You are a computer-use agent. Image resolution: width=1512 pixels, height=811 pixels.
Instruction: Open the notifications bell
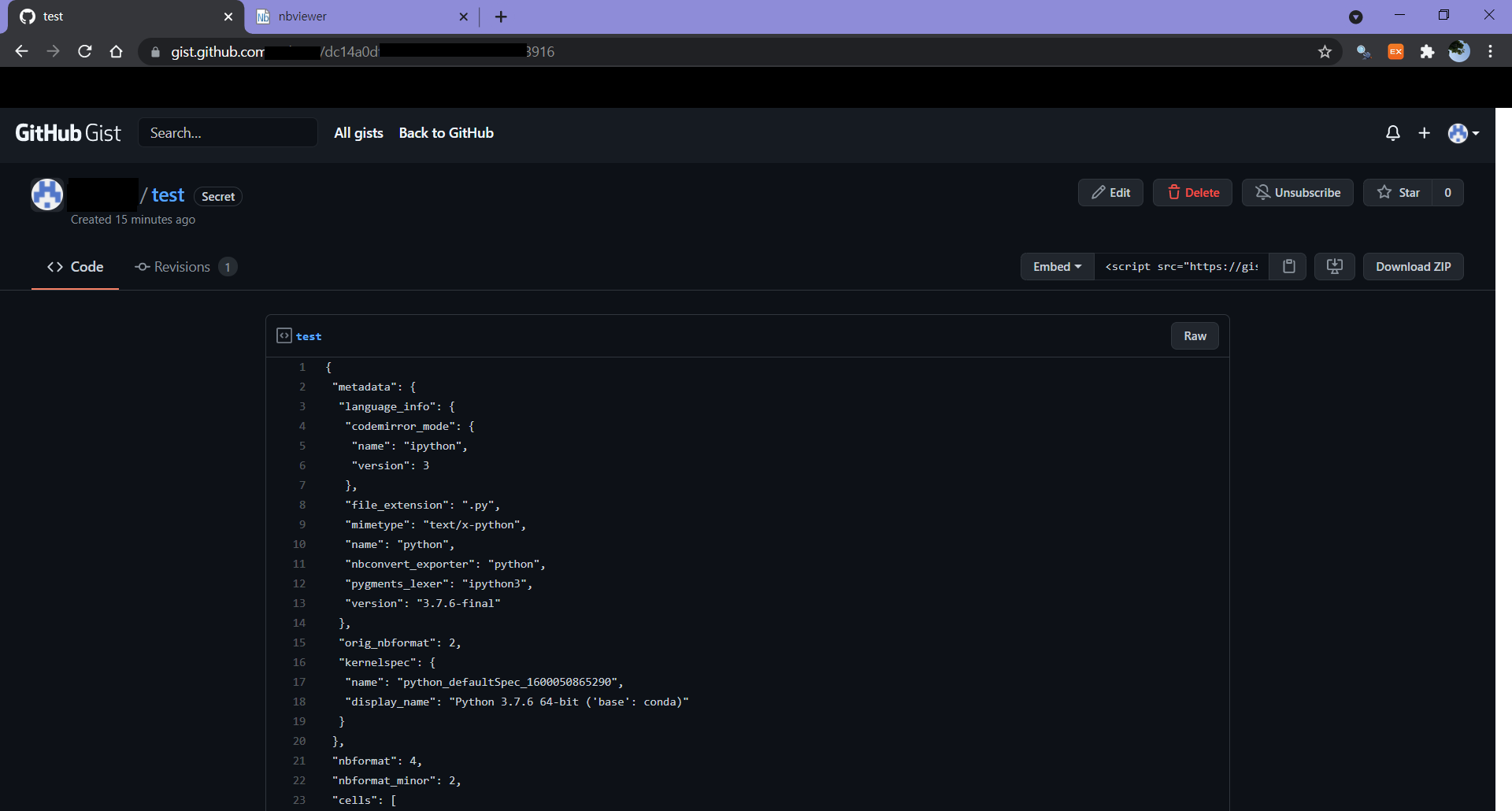(x=1393, y=133)
